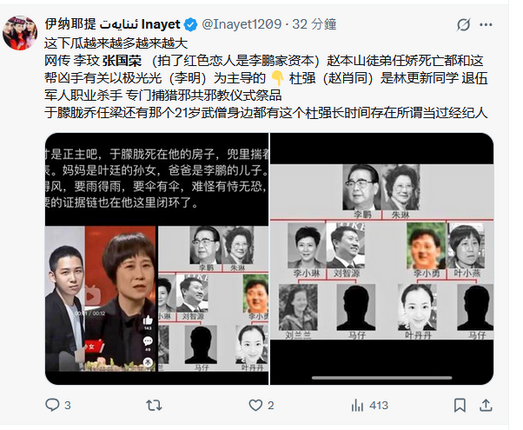Click the bilibili logo in left image

91,296
